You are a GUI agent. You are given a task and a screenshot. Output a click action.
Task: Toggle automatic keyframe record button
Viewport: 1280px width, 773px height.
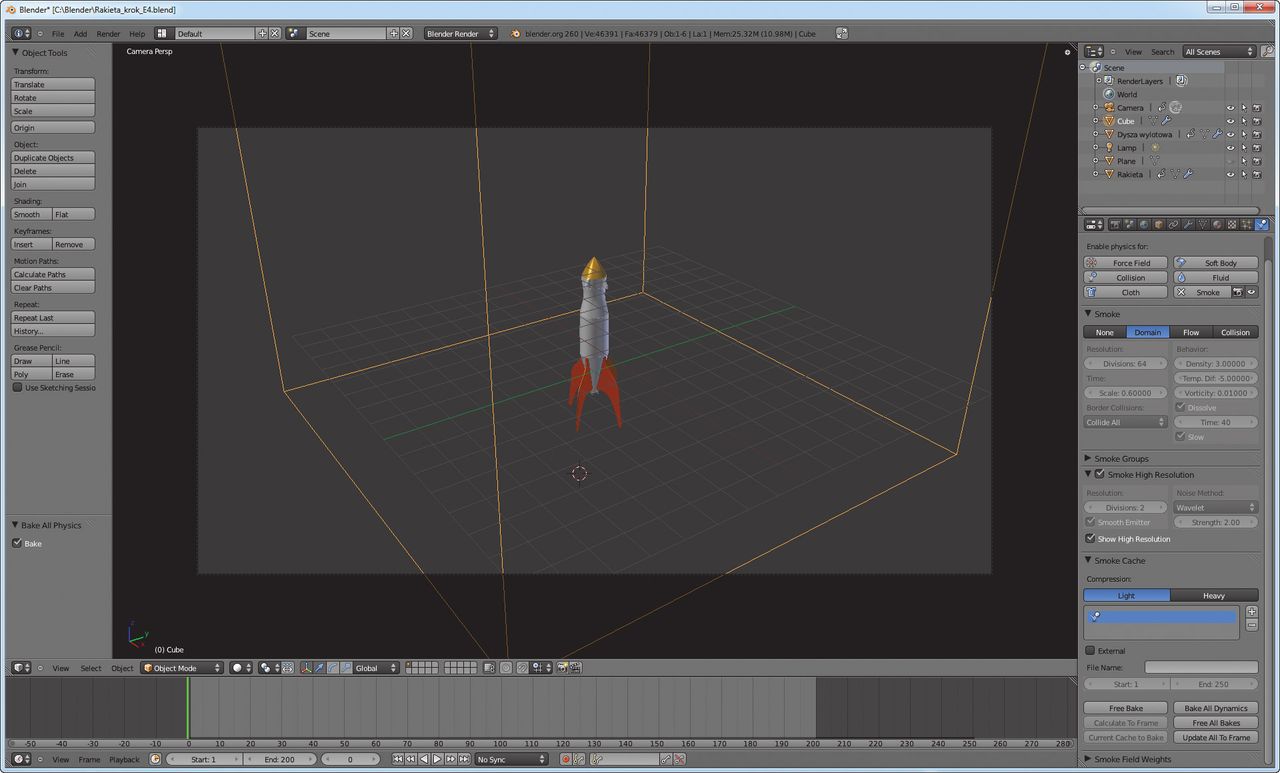(566, 759)
